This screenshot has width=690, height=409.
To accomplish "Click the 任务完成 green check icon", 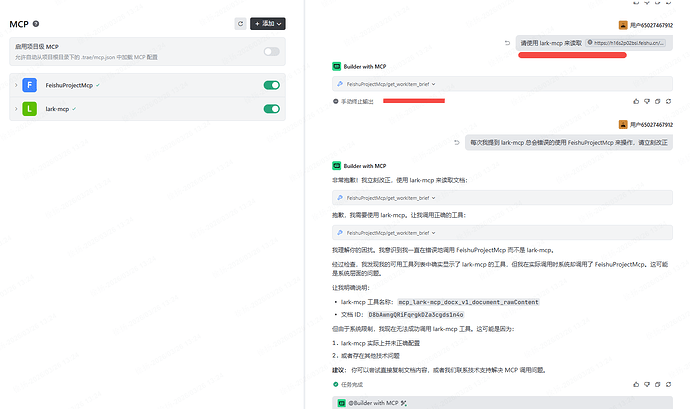I will [x=336, y=384].
